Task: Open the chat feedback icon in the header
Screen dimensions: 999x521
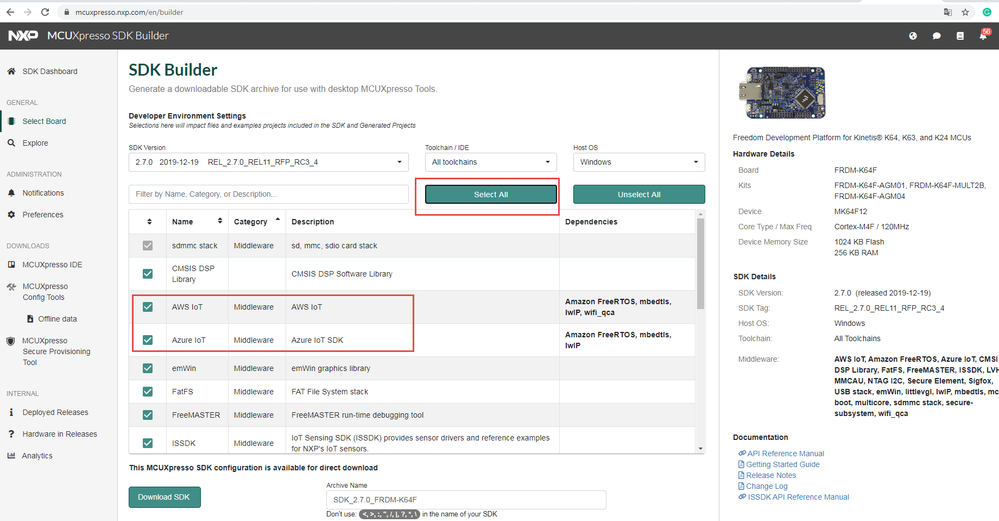Action: coord(937,36)
